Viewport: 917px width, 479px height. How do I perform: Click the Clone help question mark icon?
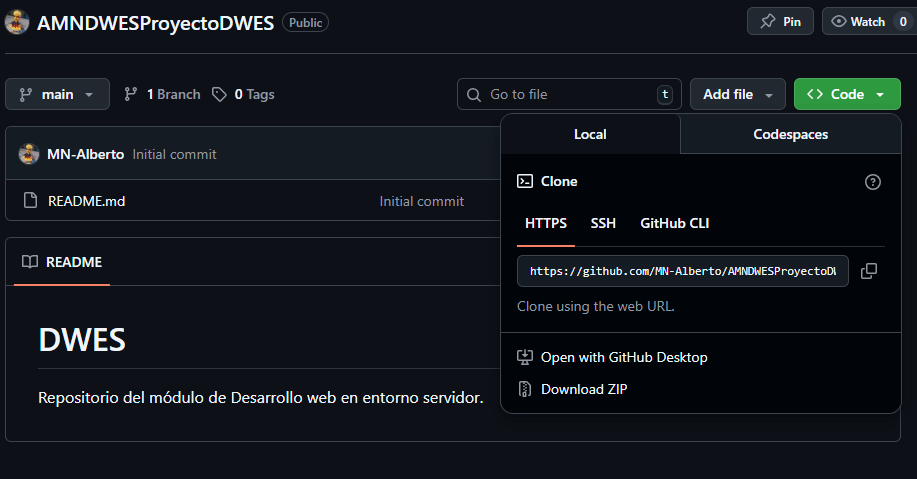[872, 181]
